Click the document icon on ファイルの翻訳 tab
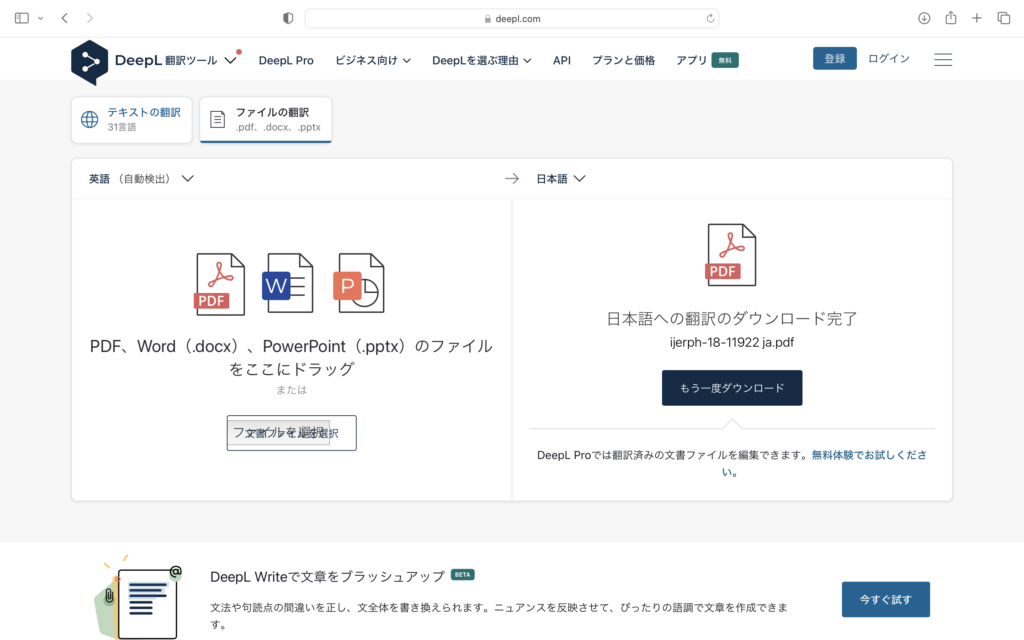Viewport: 1024px width, 640px height. pos(216,119)
